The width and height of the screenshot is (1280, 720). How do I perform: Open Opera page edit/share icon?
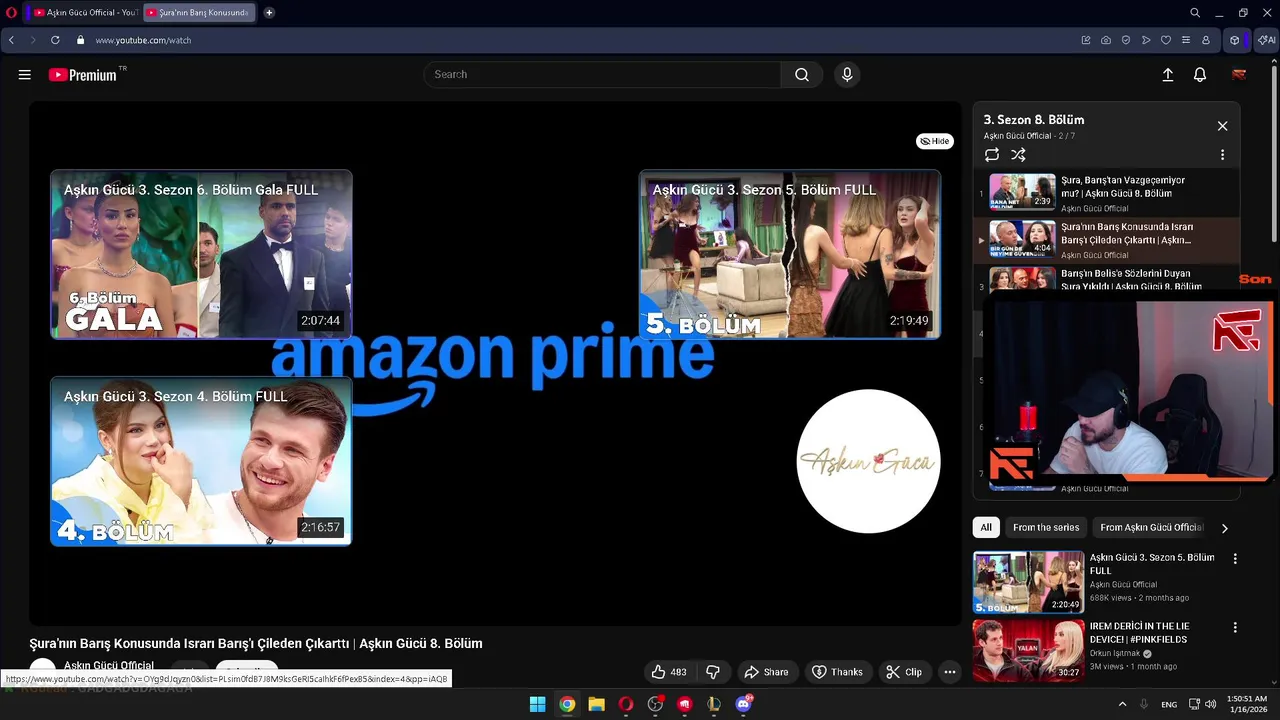click(x=1086, y=40)
